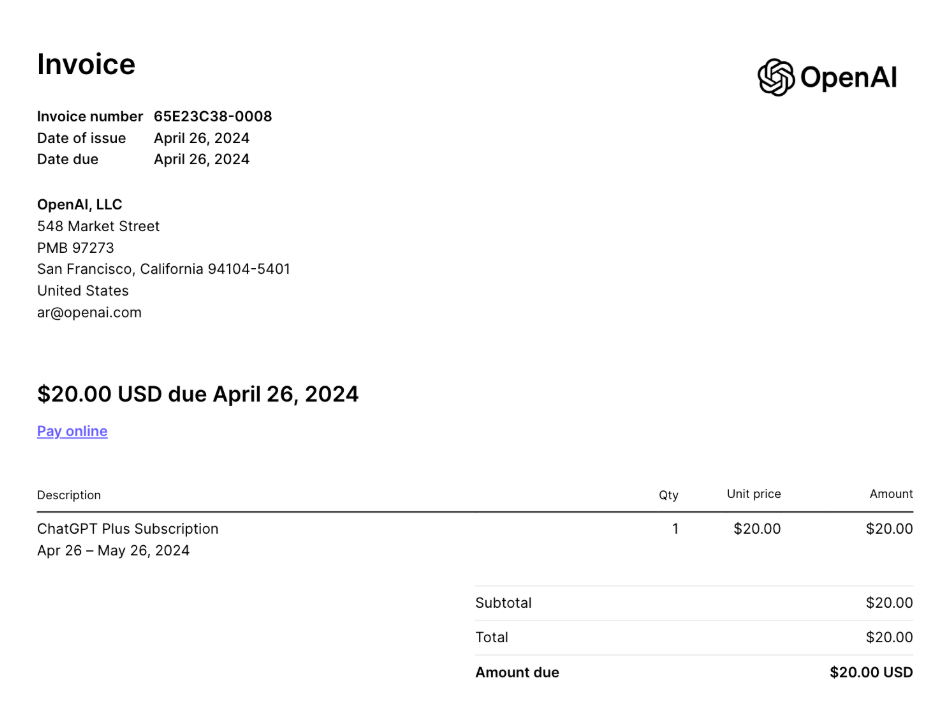The height and width of the screenshot is (706, 928).
Task: Click the Description column header
Action: (69, 495)
